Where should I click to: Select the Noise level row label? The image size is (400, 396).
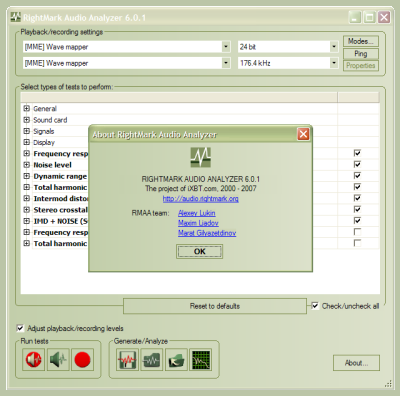(x=53, y=165)
